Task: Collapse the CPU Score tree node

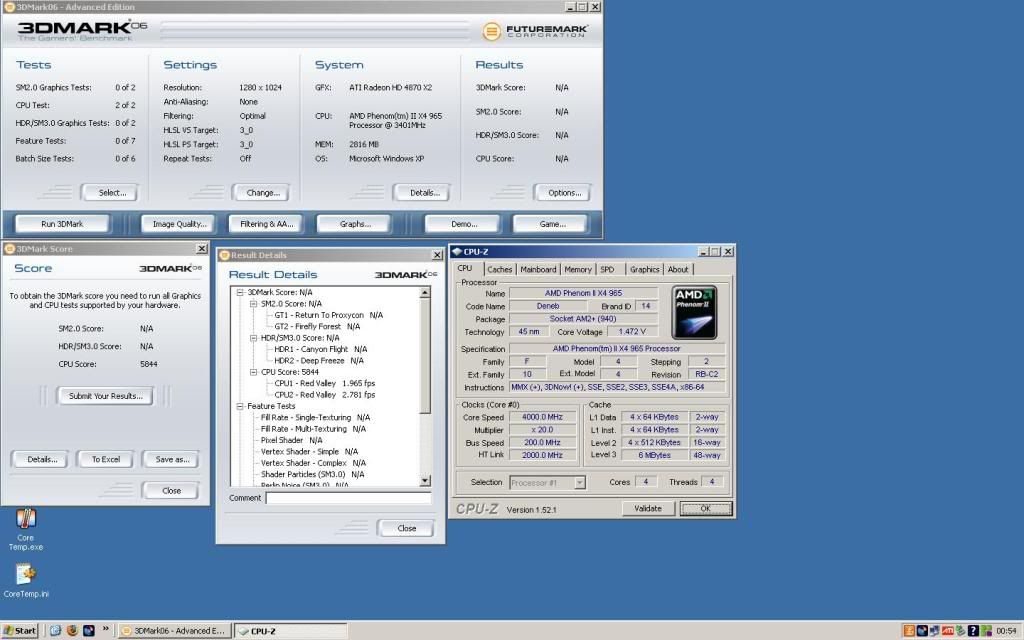Action: tap(252, 372)
